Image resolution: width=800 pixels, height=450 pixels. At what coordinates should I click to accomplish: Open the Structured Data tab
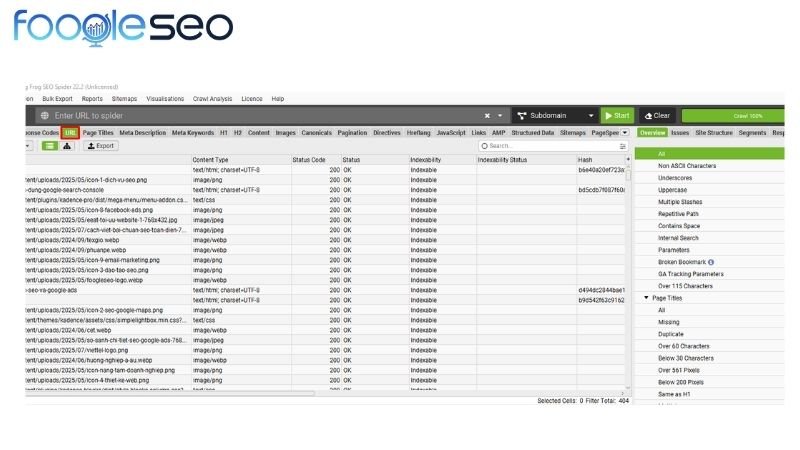coord(533,133)
